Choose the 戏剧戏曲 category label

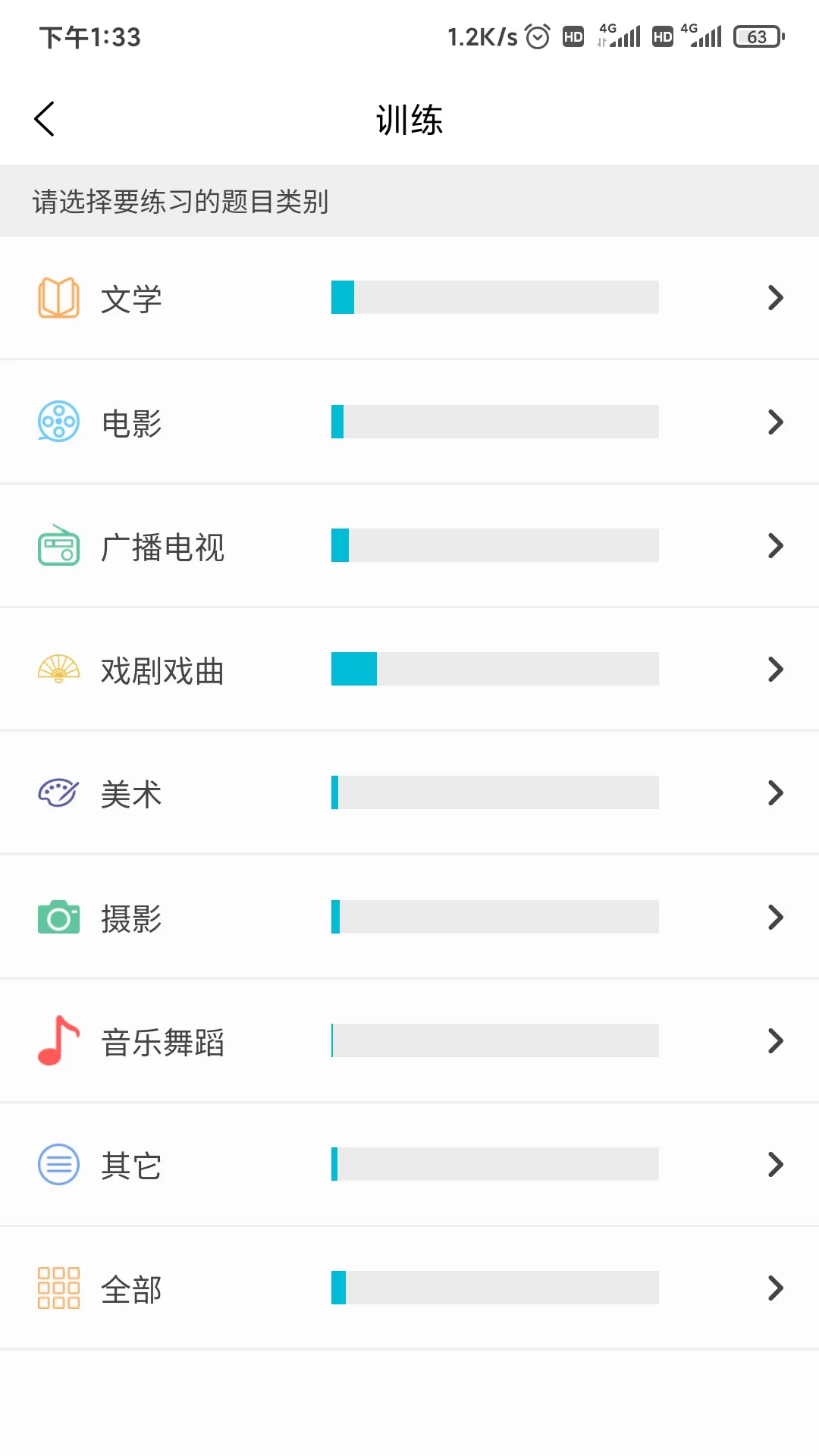coord(162,670)
